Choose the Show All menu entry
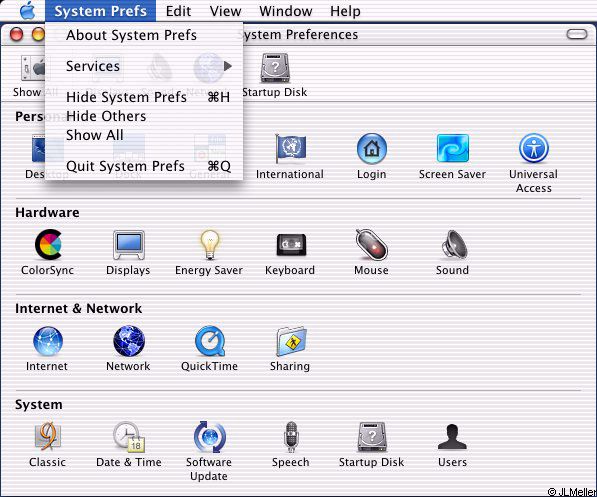 pyautogui.click(x=144, y=135)
